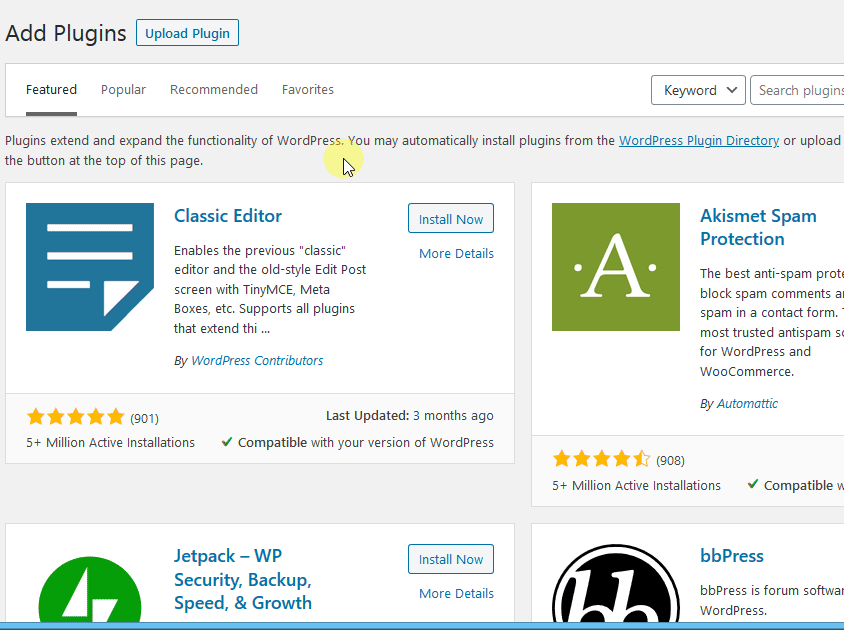Screen dimensions: 844x630
Task: Open the Recommended plugins tab
Action: (214, 90)
